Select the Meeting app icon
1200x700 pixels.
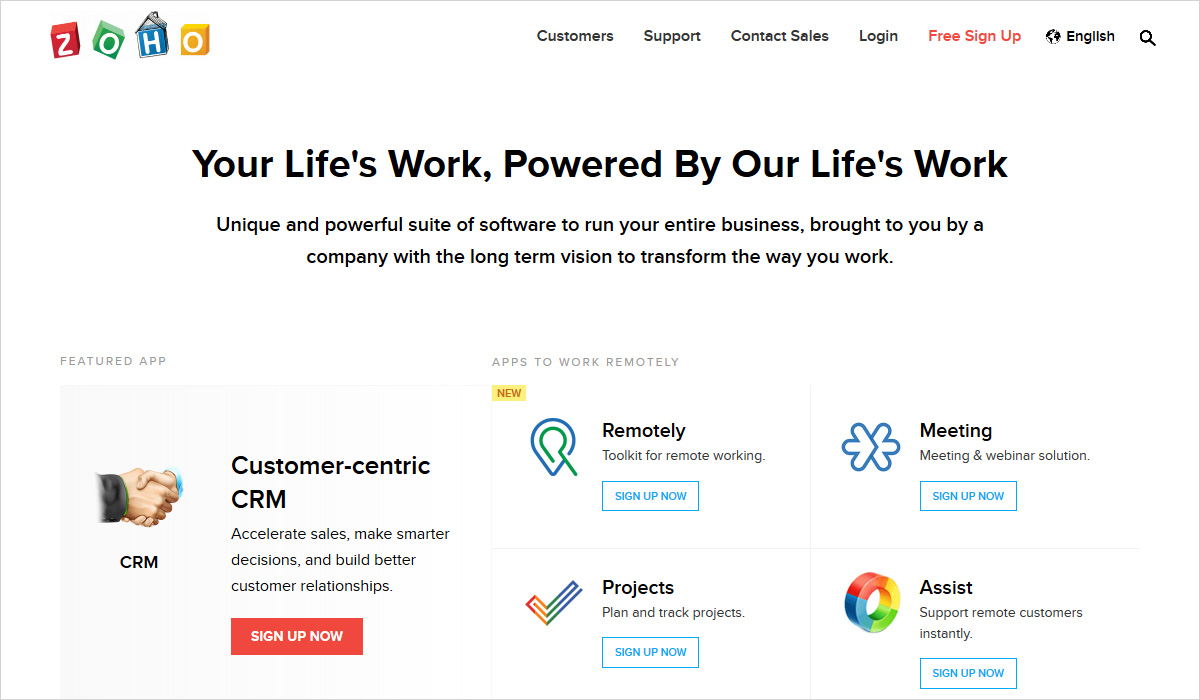click(x=871, y=447)
